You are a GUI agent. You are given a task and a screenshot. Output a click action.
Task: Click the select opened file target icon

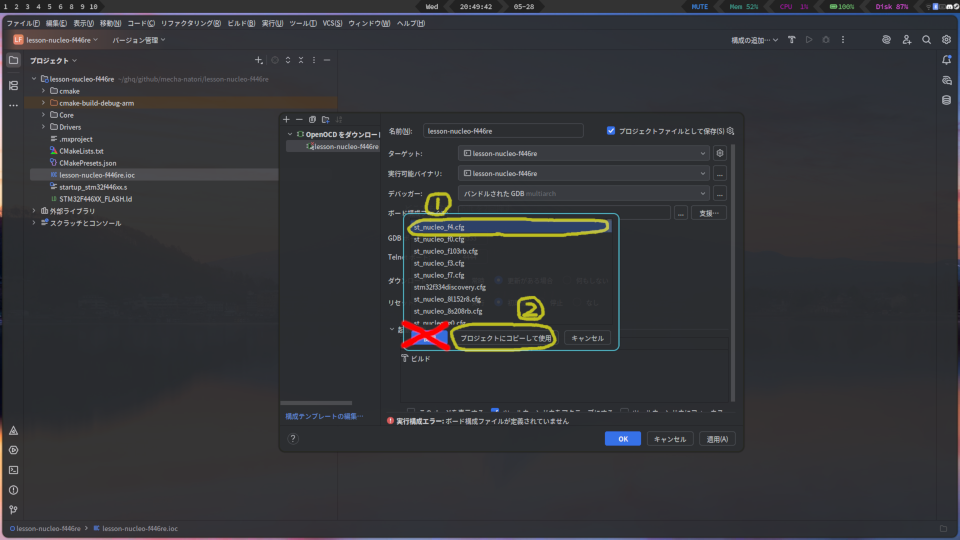click(275, 60)
